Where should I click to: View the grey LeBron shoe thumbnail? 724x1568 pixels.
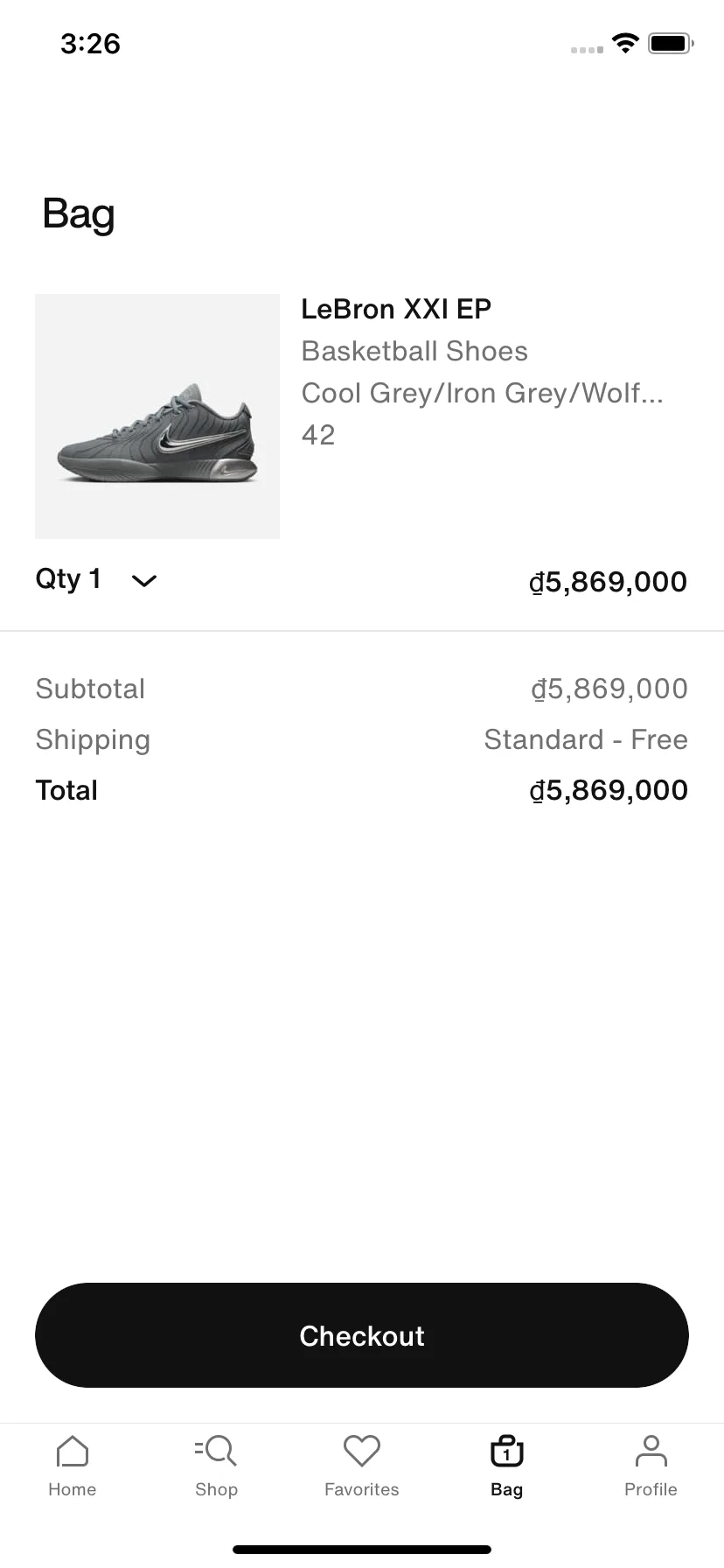[157, 416]
